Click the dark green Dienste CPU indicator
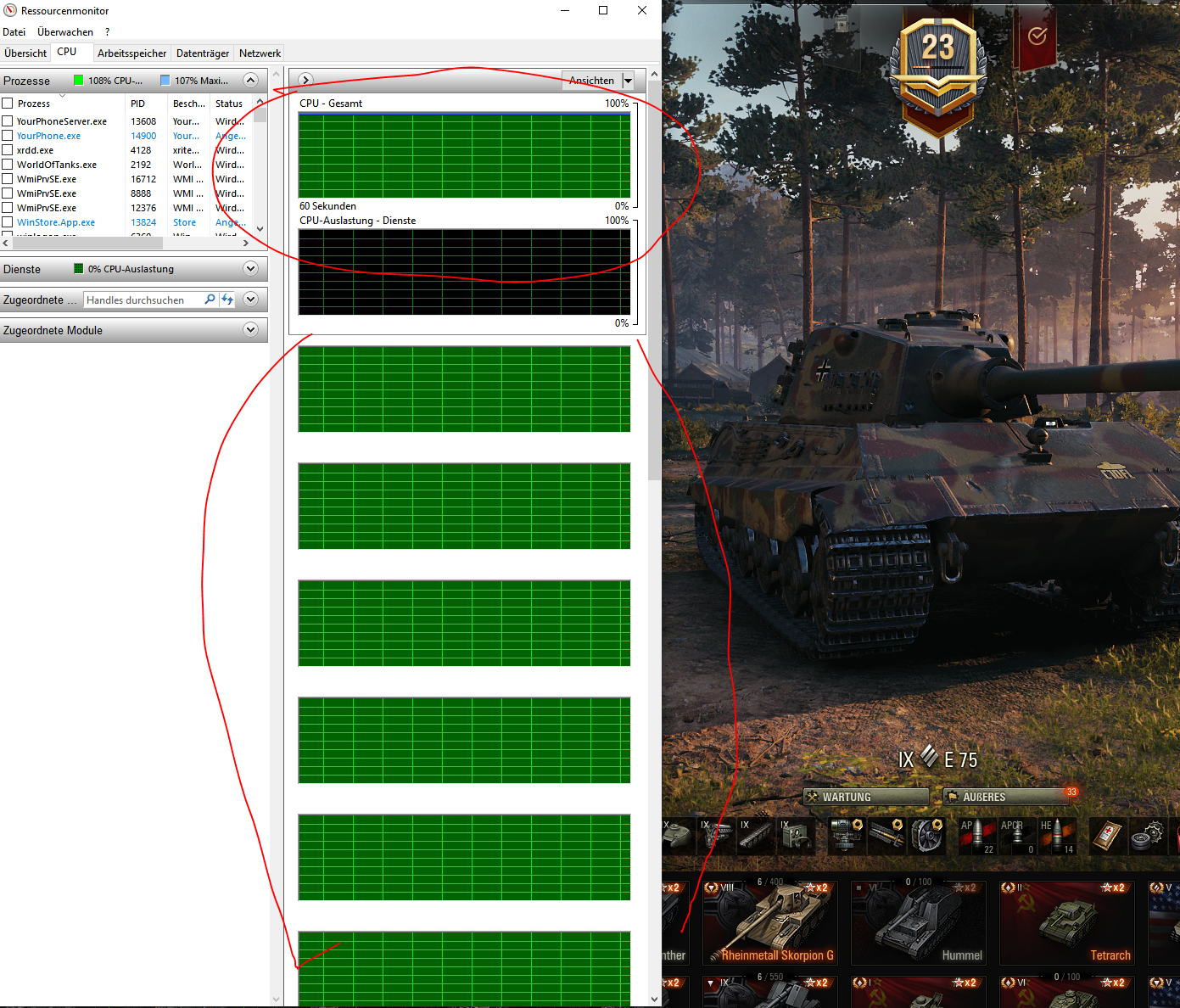1180x1008 pixels. pos(79,269)
